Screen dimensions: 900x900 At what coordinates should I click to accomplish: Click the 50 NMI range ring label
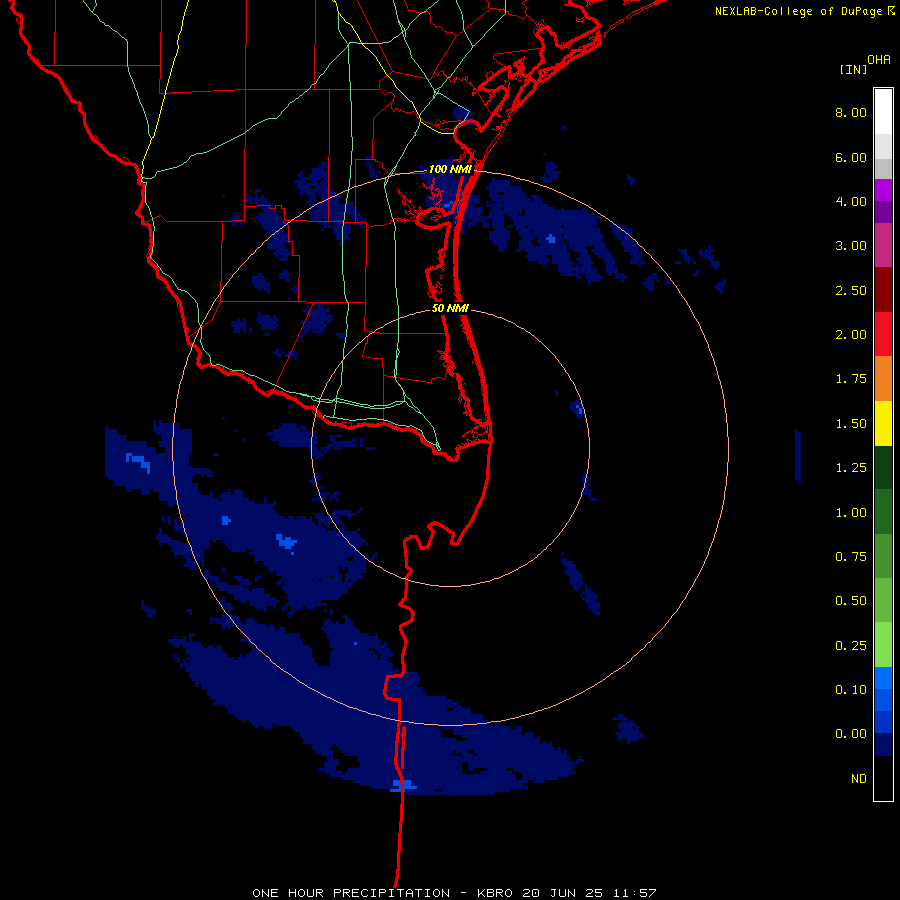click(450, 308)
